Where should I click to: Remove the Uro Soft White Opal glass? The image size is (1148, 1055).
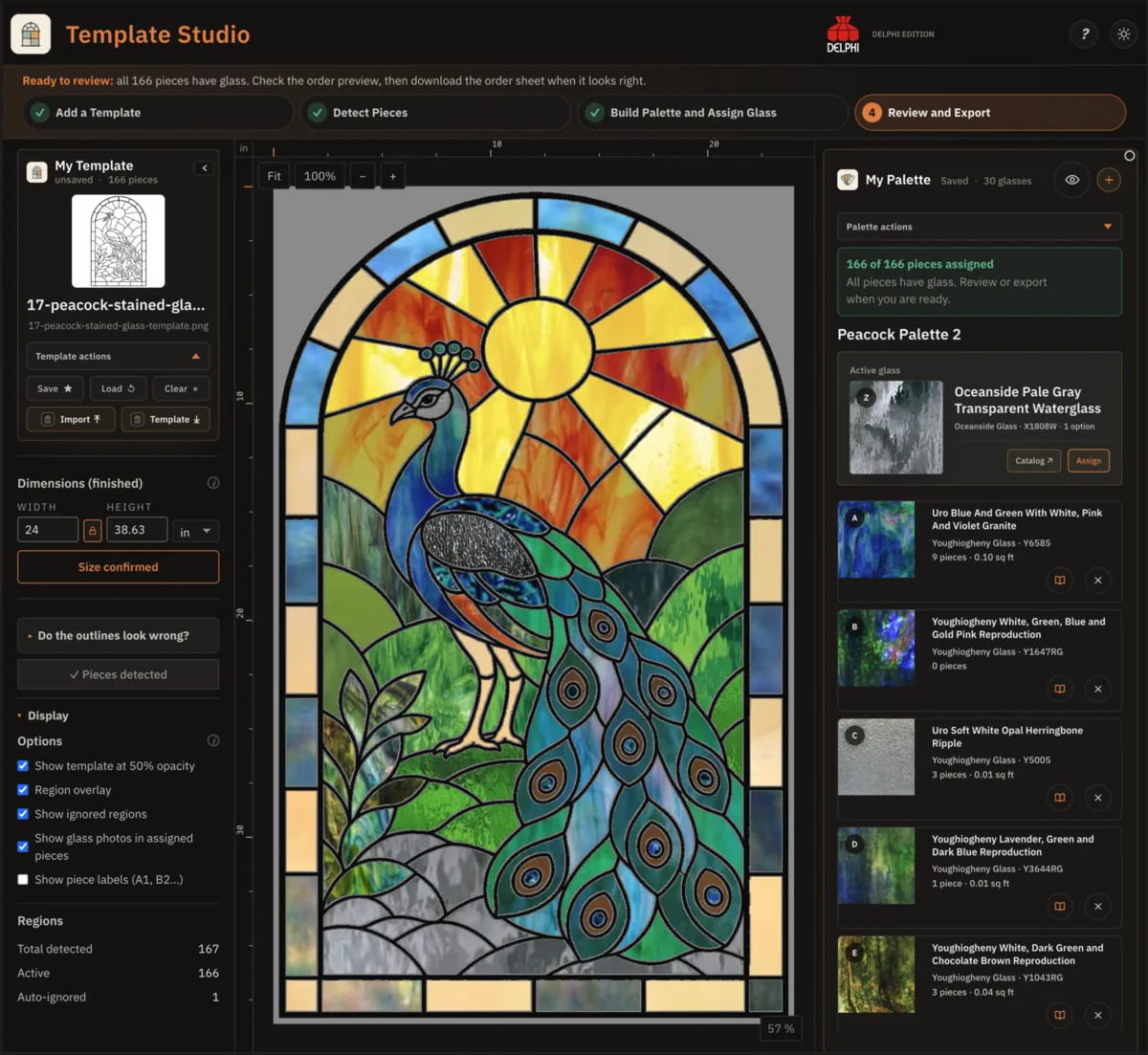[1098, 798]
